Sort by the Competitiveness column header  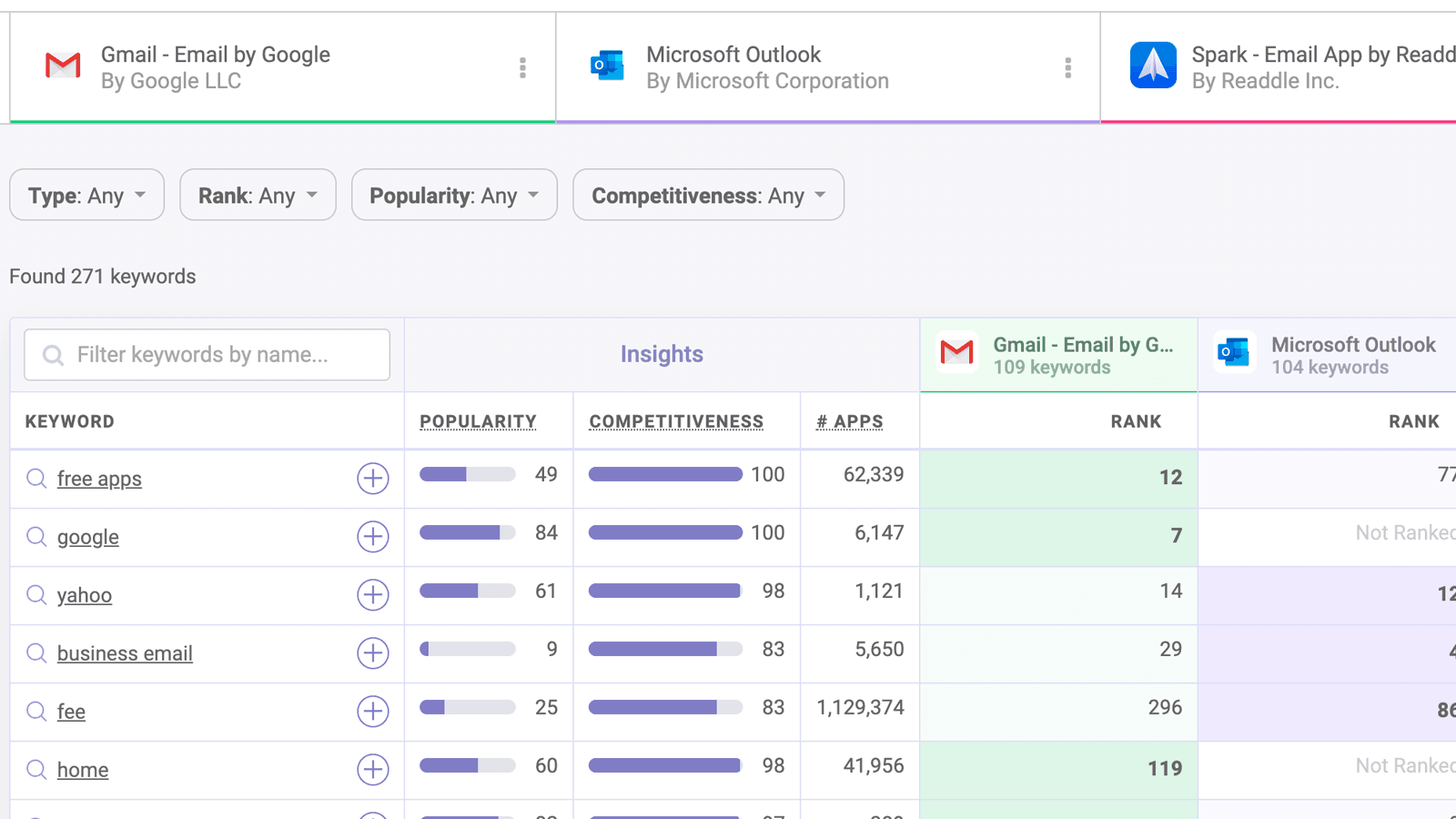[676, 421]
